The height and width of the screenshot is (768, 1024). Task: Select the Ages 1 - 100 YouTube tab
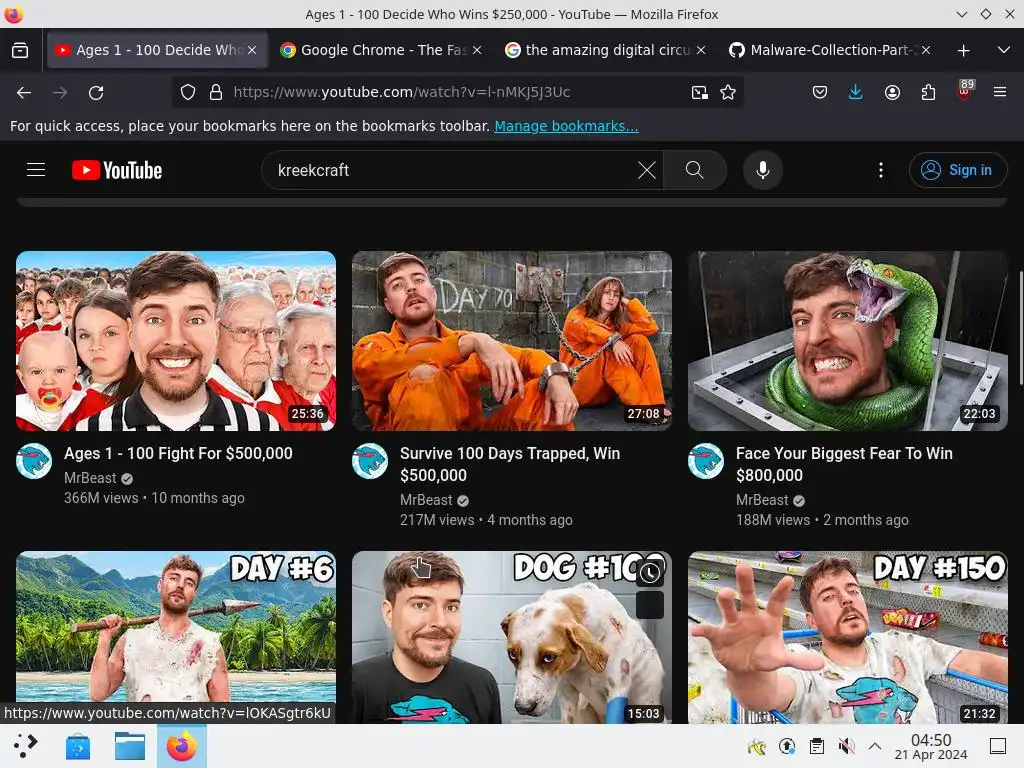click(x=157, y=50)
